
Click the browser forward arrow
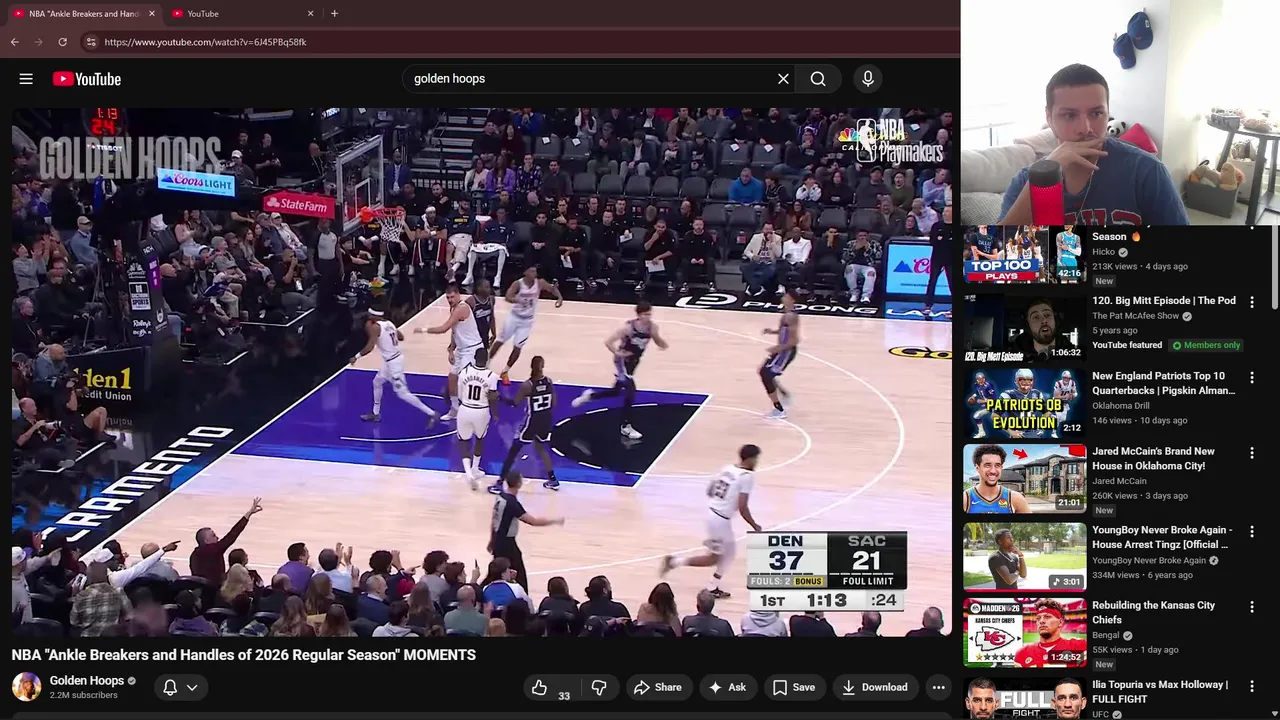point(38,42)
